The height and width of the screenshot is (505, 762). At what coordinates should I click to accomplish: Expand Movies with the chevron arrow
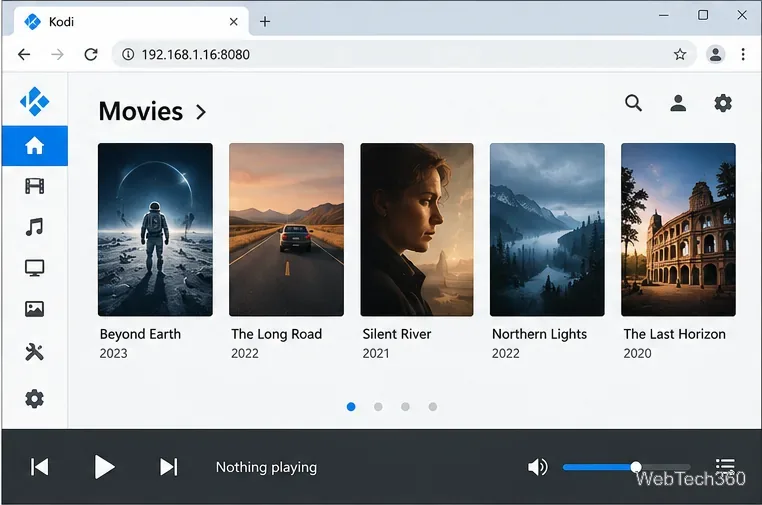[201, 112]
